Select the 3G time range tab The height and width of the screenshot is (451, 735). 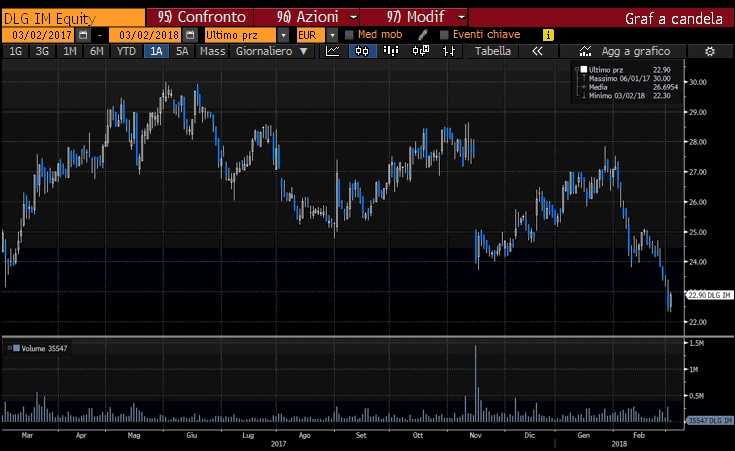pyautogui.click(x=42, y=51)
